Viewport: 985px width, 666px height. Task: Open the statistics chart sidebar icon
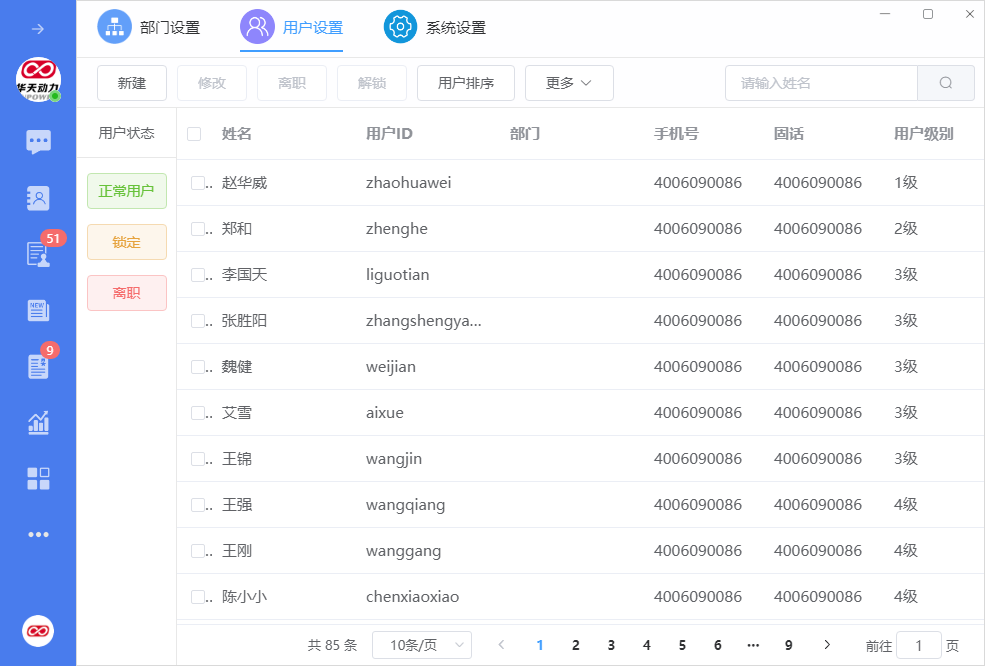[38, 422]
